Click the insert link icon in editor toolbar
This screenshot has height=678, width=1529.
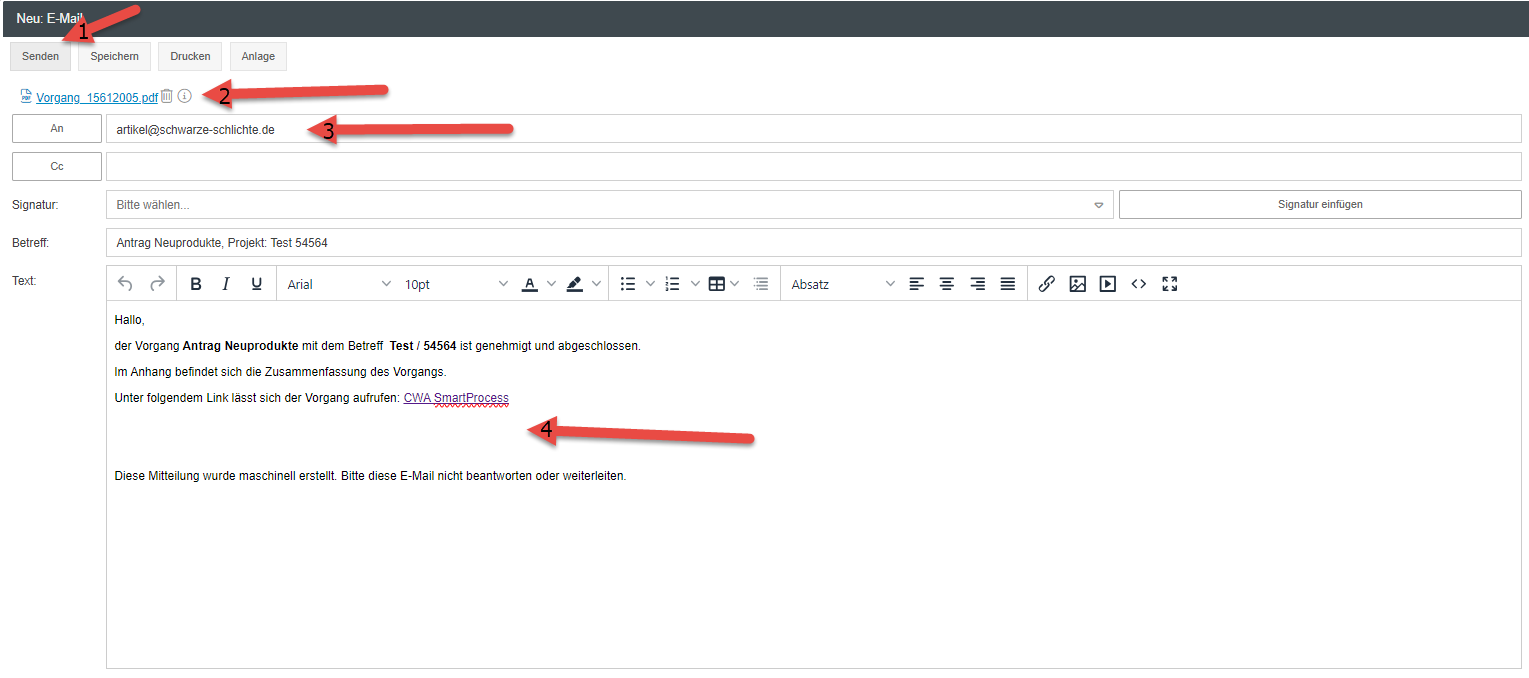pyautogui.click(x=1046, y=284)
